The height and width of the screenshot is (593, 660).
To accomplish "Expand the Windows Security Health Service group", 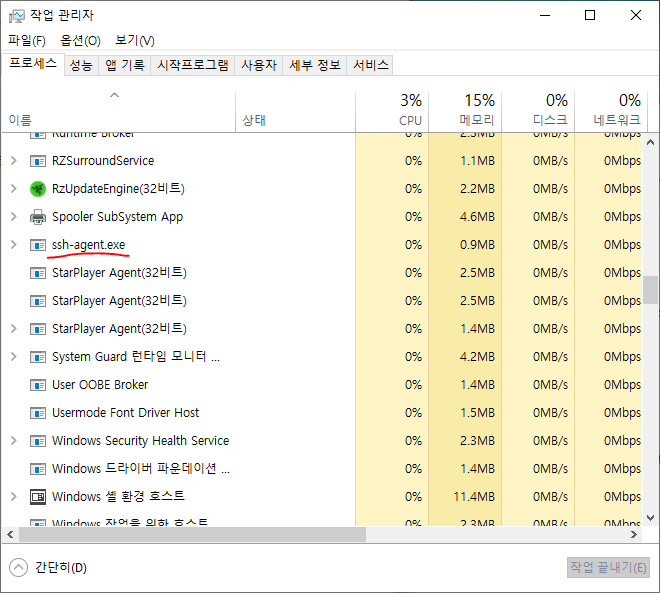I will click(x=13, y=441).
